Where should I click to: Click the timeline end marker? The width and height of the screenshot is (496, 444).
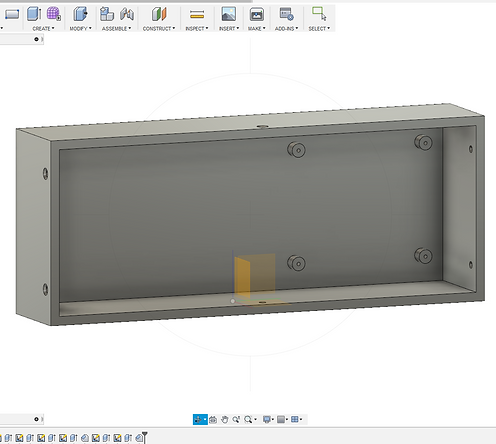coord(145,437)
